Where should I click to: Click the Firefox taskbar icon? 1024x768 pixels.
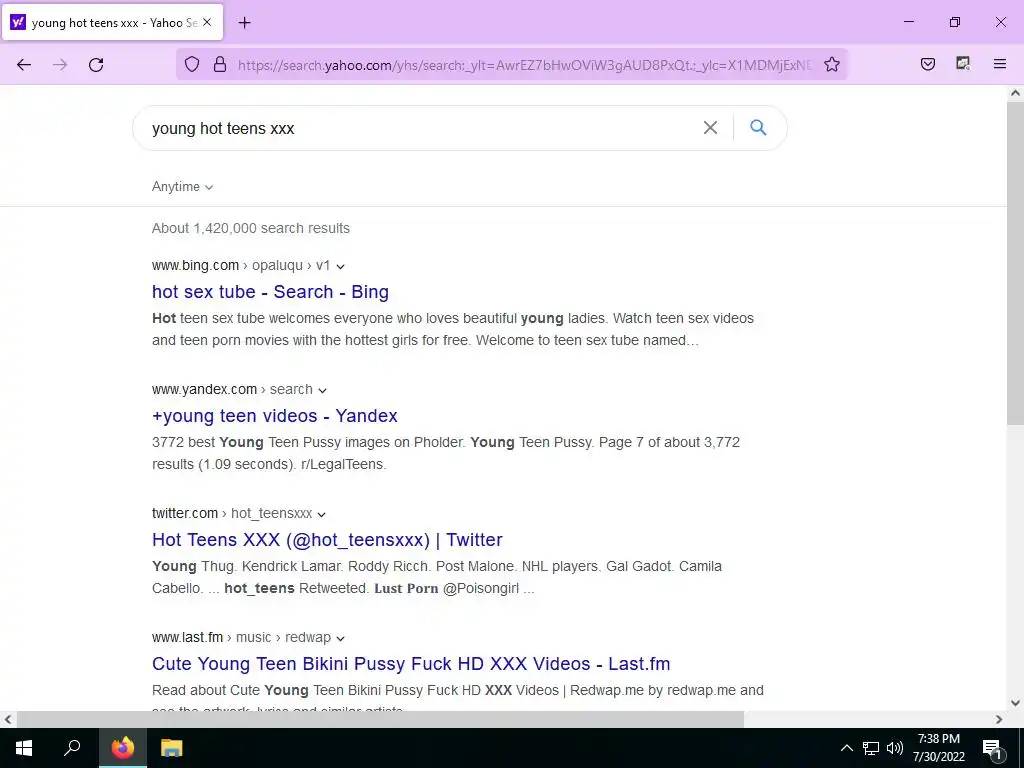123,748
